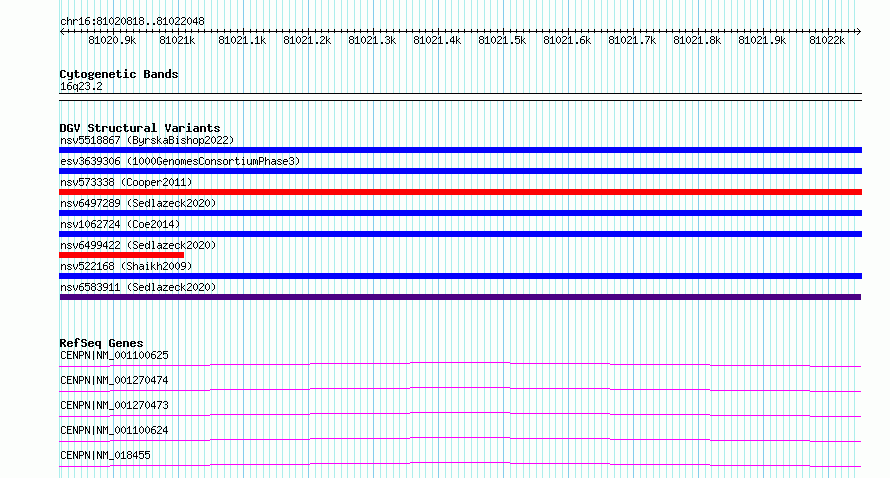
Task: Open variant nsv6497289 (Sedlazeck2020) label
Action: [x=138, y=203]
